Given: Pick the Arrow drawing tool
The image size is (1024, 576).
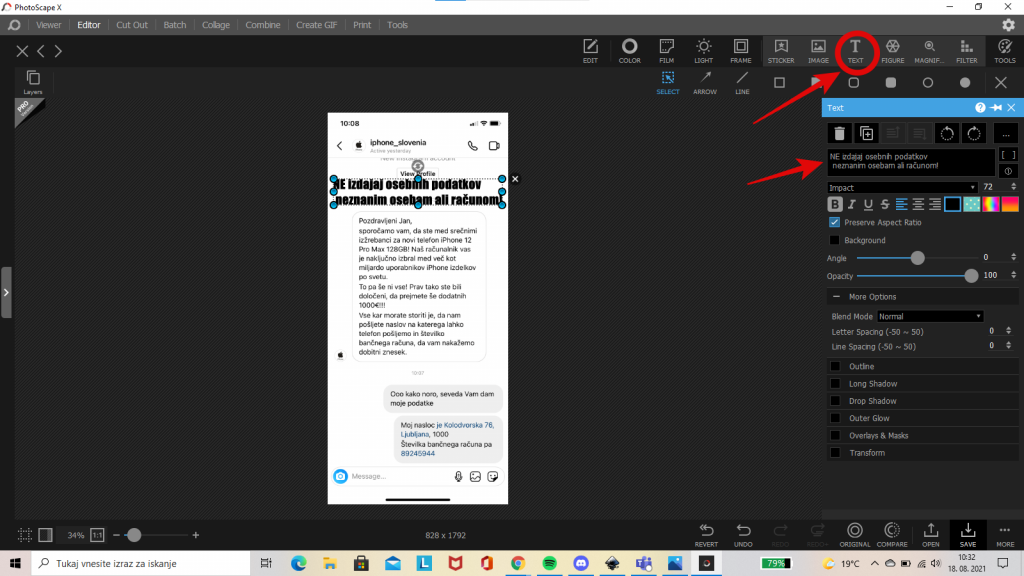Looking at the screenshot, I should [x=705, y=82].
